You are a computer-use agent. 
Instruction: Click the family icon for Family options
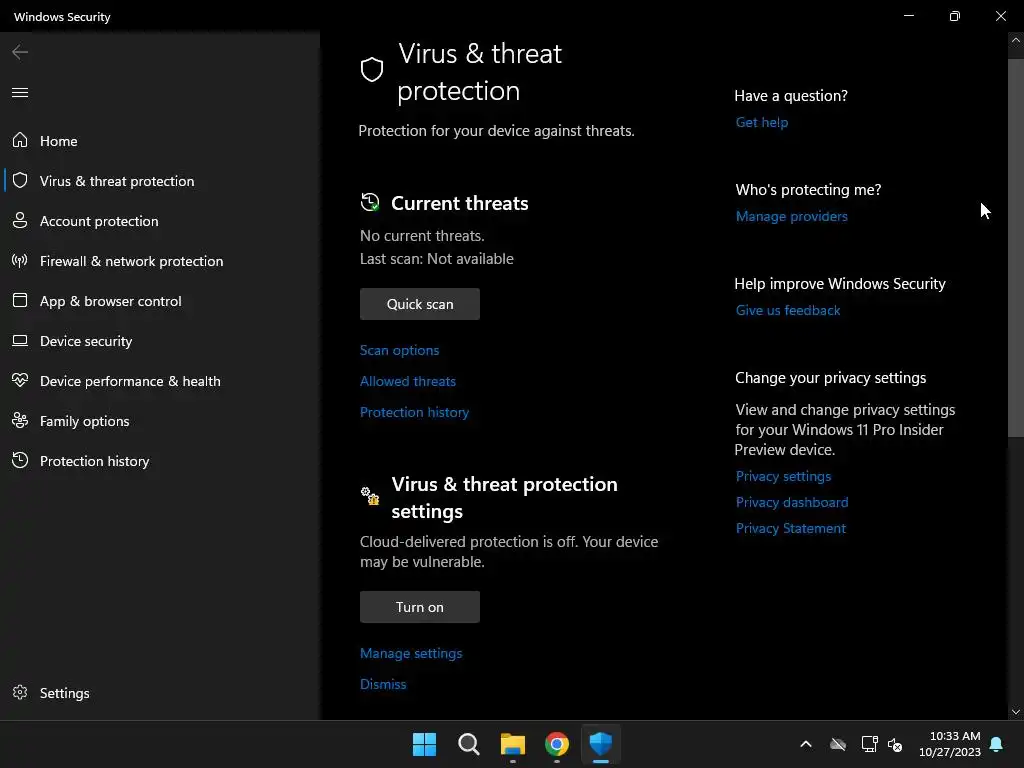point(20,420)
